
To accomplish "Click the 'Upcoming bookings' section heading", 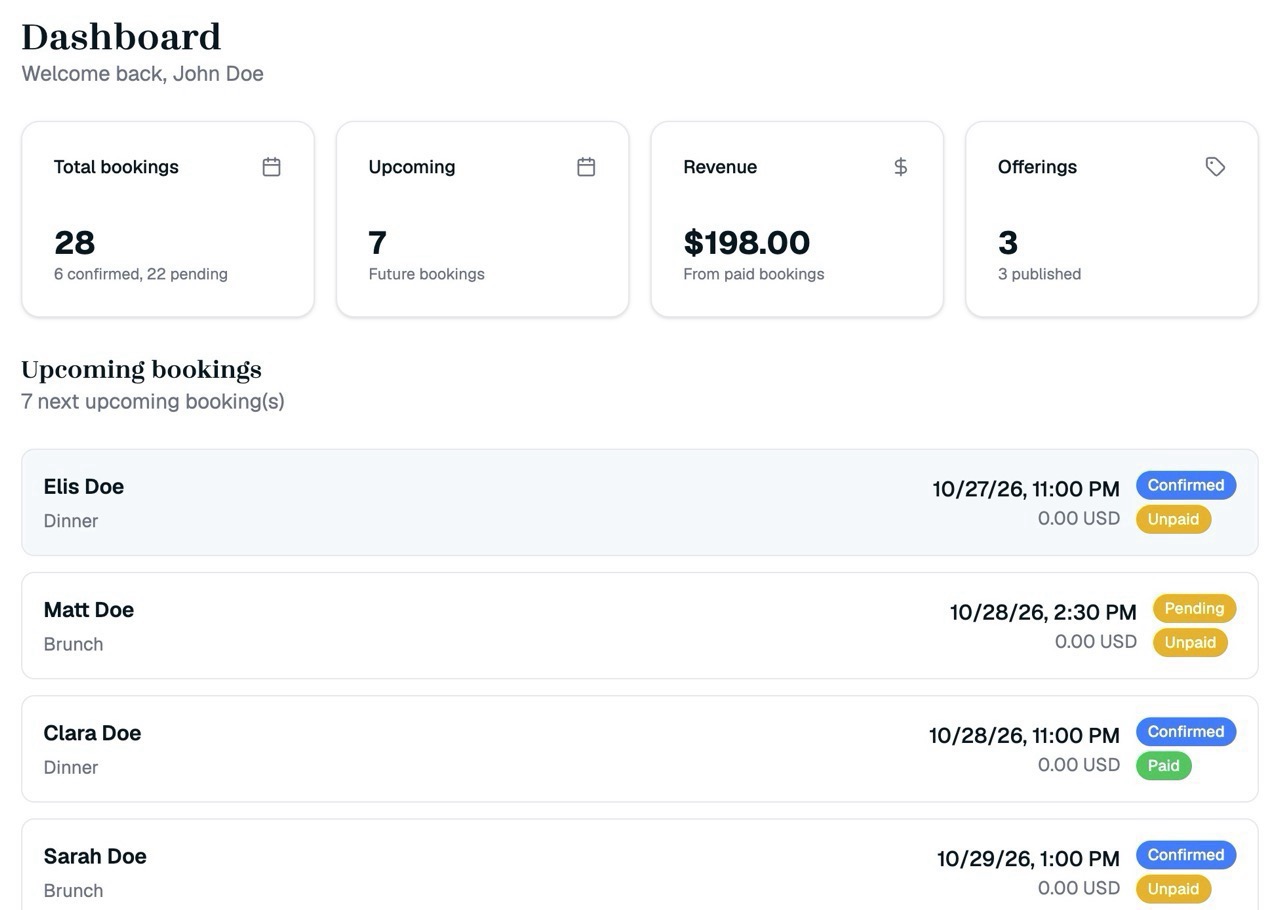I will pos(141,370).
